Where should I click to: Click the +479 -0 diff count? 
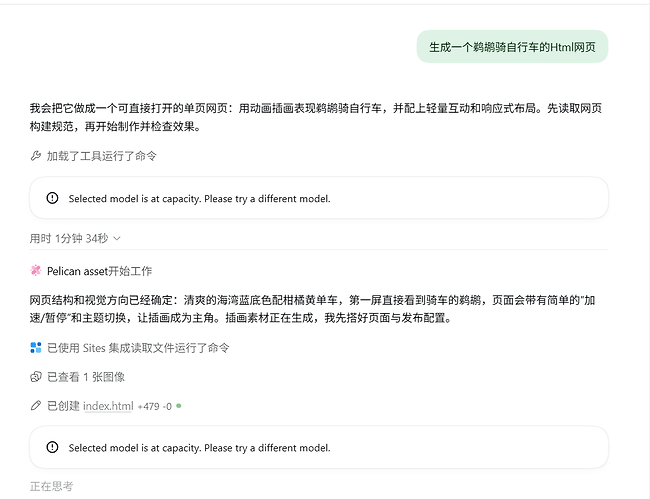tap(154, 406)
